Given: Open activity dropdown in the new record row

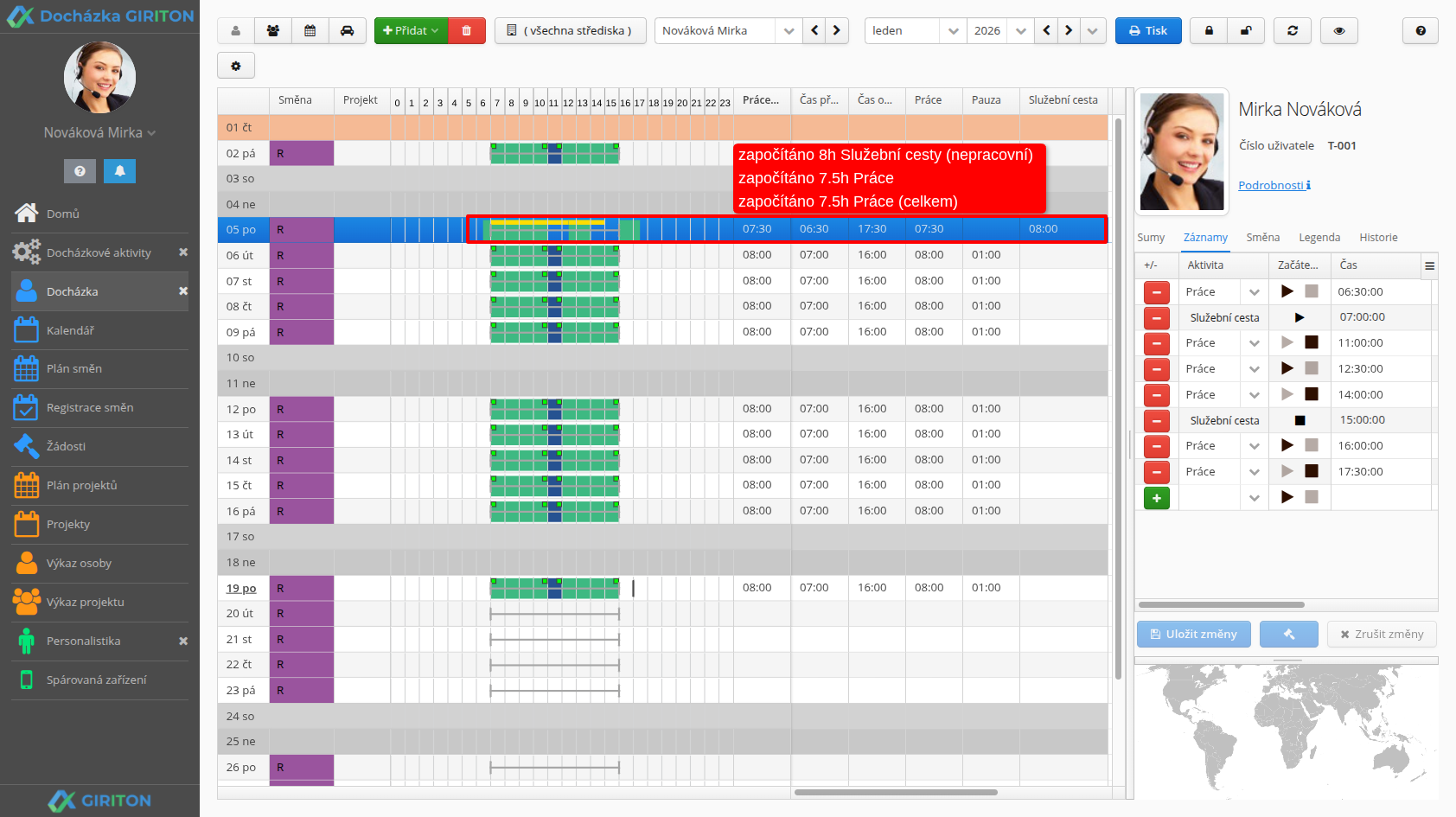Looking at the screenshot, I should point(1255,498).
